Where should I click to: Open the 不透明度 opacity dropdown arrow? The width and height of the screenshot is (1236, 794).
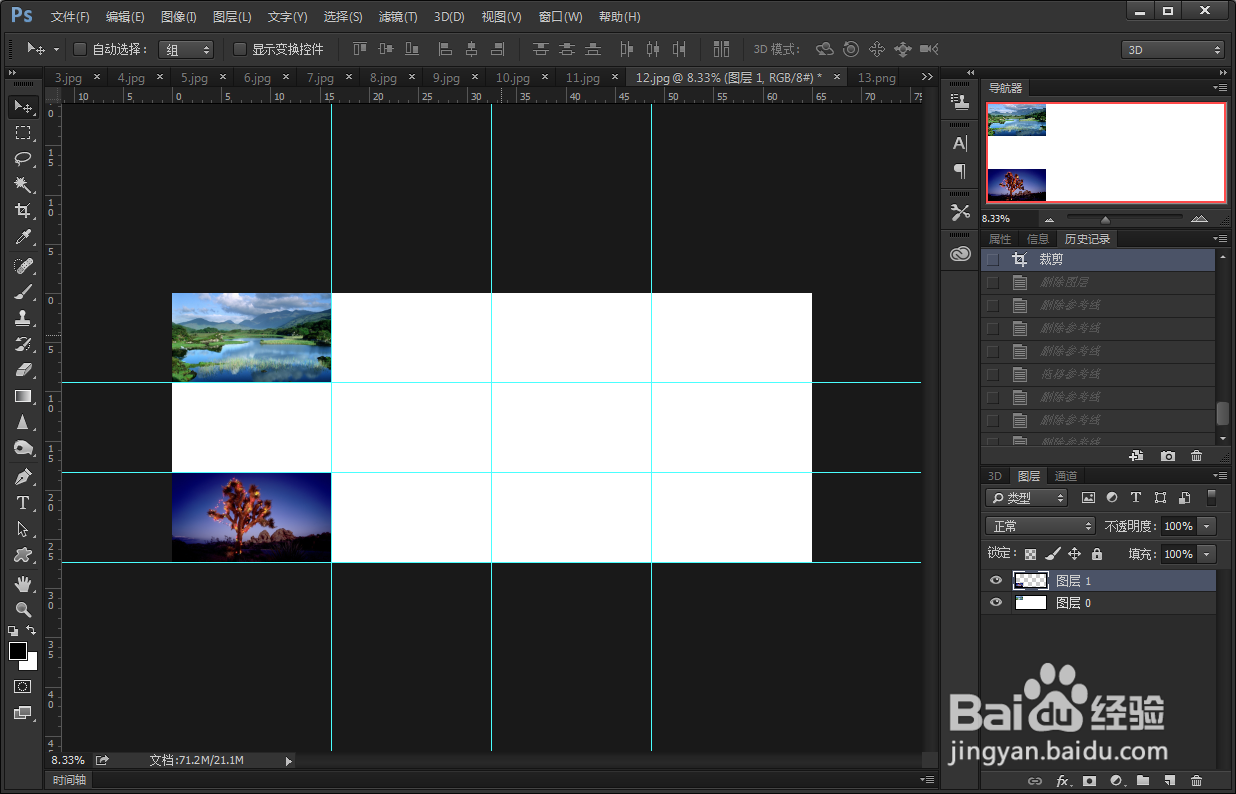pyautogui.click(x=1207, y=526)
